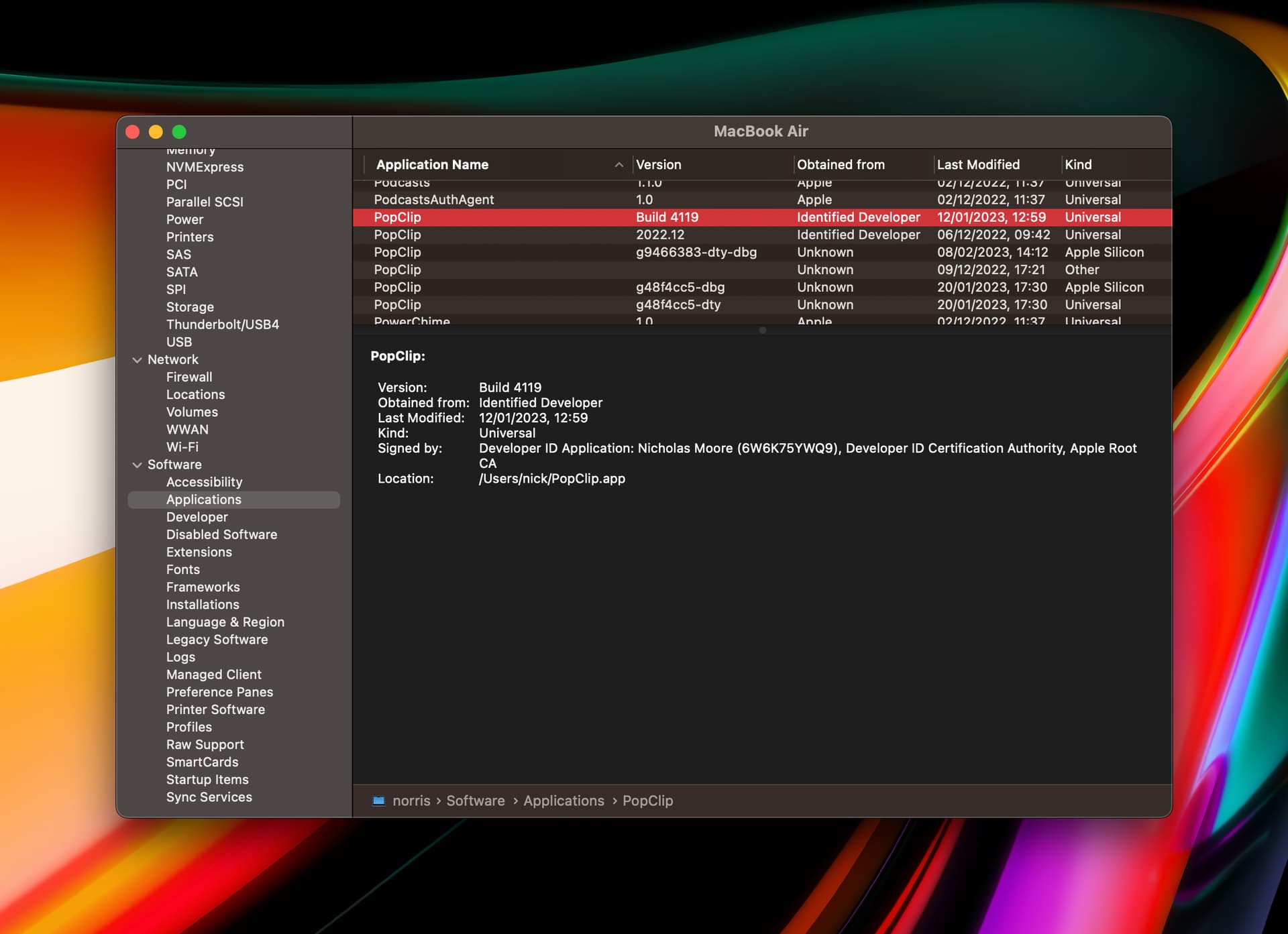Screen dimensions: 1288x934
Task: Collapse the Software section chevron
Action: [137, 465]
